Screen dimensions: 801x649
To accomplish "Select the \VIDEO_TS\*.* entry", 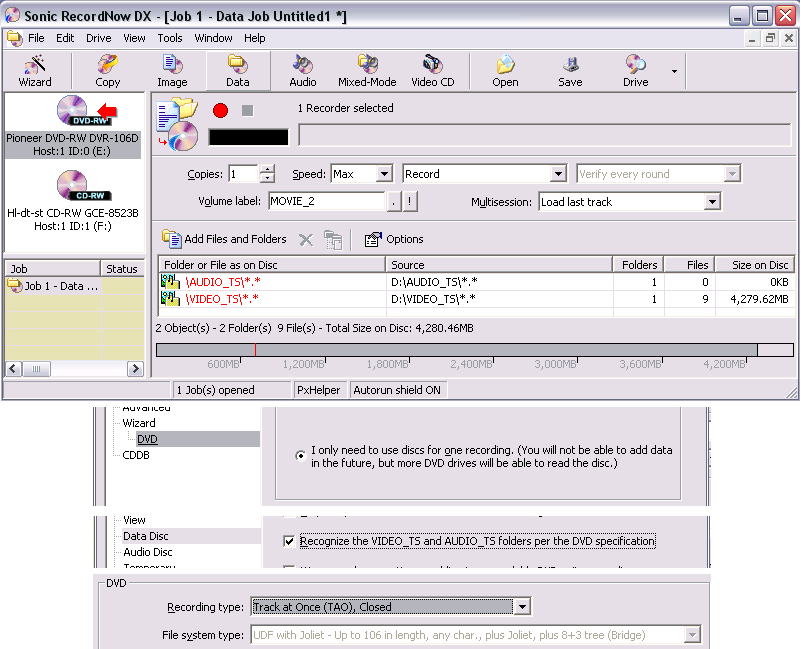I will click(x=222, y=298).
